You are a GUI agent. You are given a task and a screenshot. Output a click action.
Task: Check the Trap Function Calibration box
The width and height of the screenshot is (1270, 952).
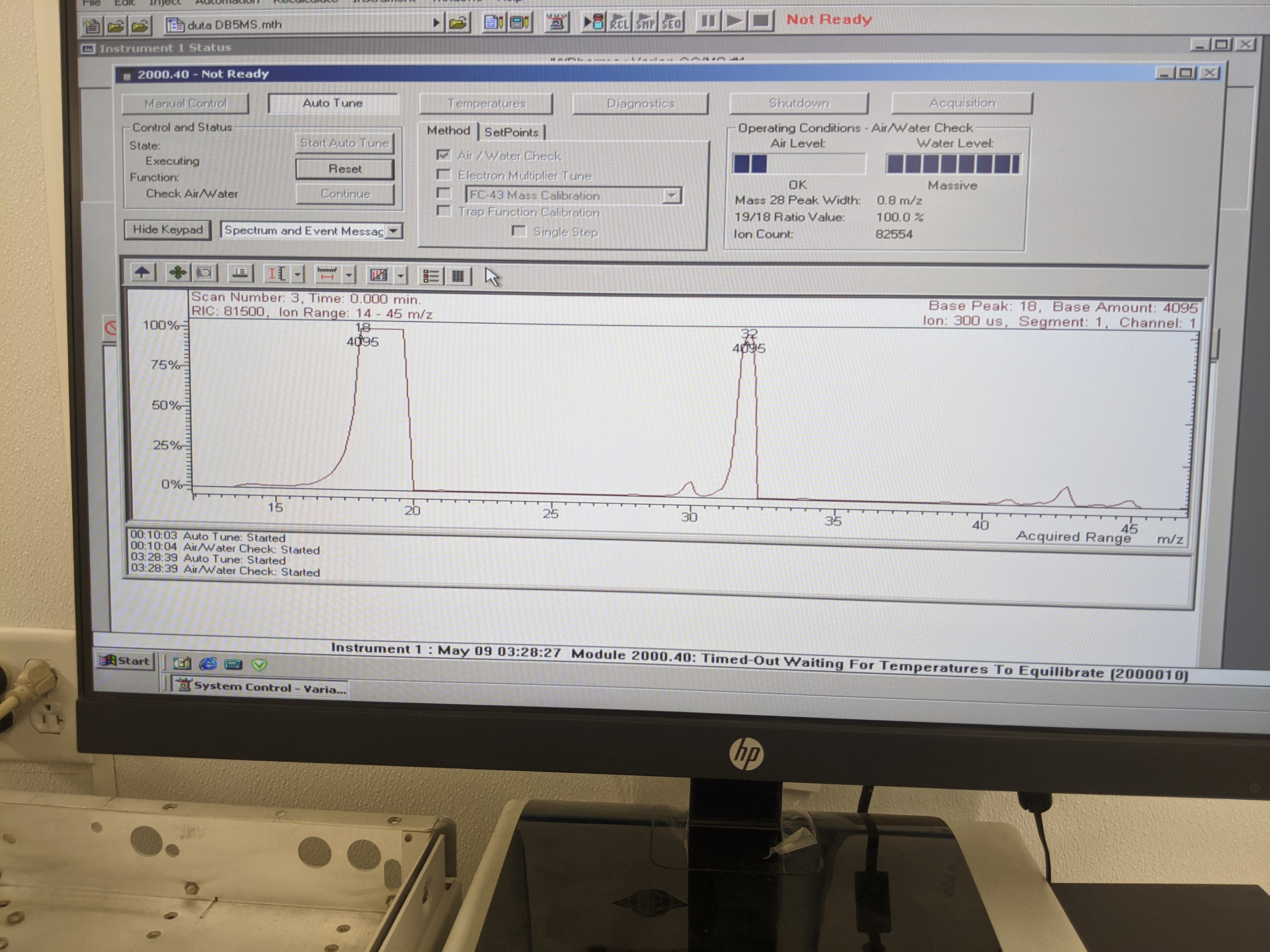[x=443, y=211]
